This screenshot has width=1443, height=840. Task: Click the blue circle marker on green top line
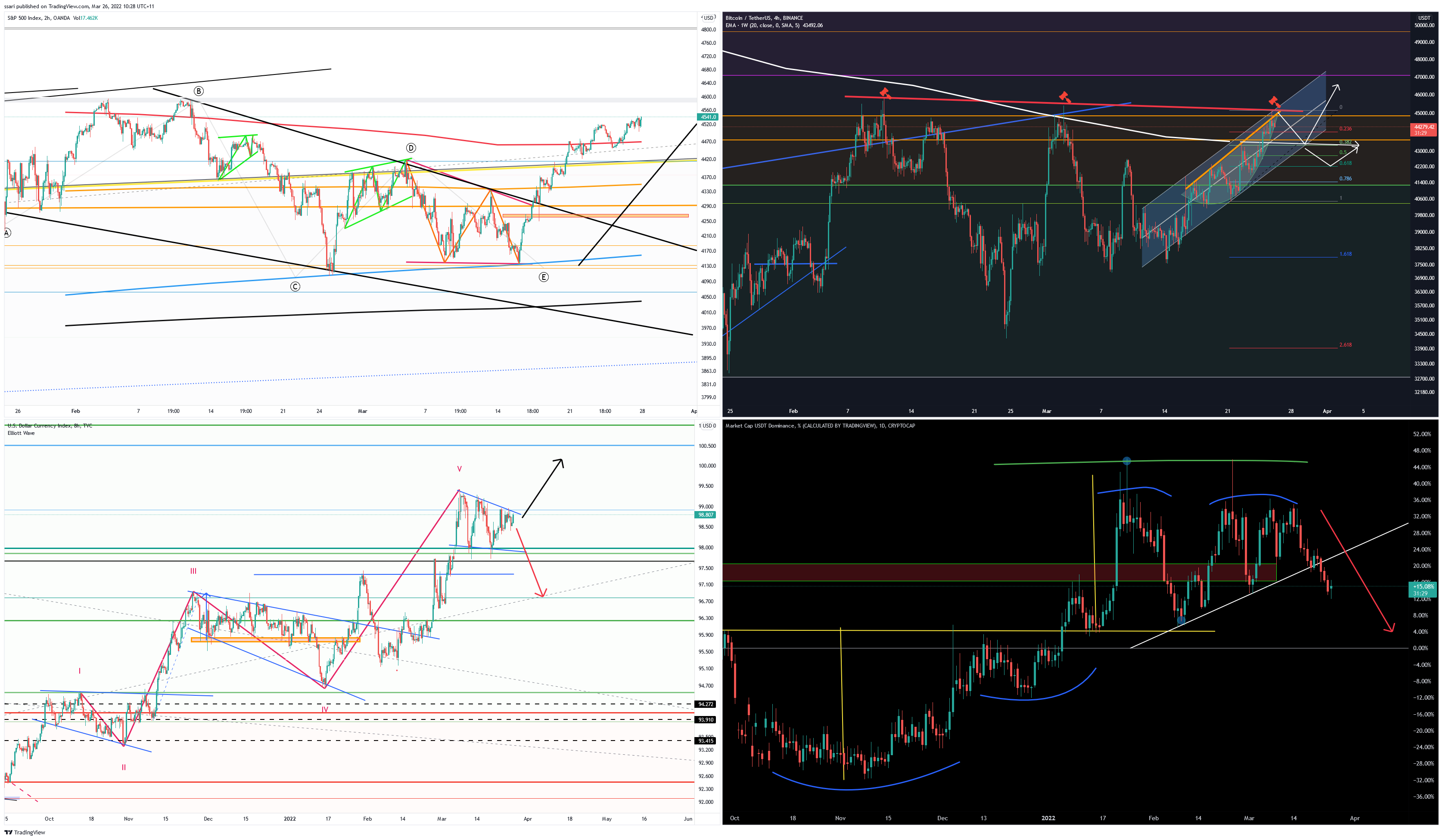tap(1127, 461)
